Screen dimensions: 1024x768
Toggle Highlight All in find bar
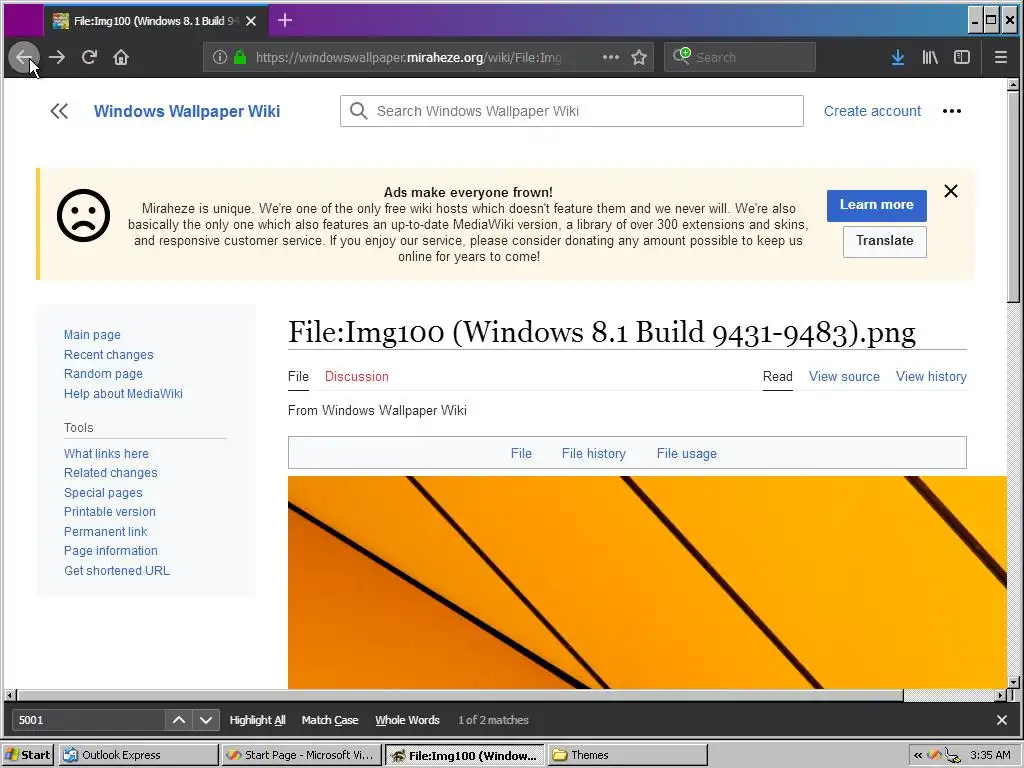(257, 720)
